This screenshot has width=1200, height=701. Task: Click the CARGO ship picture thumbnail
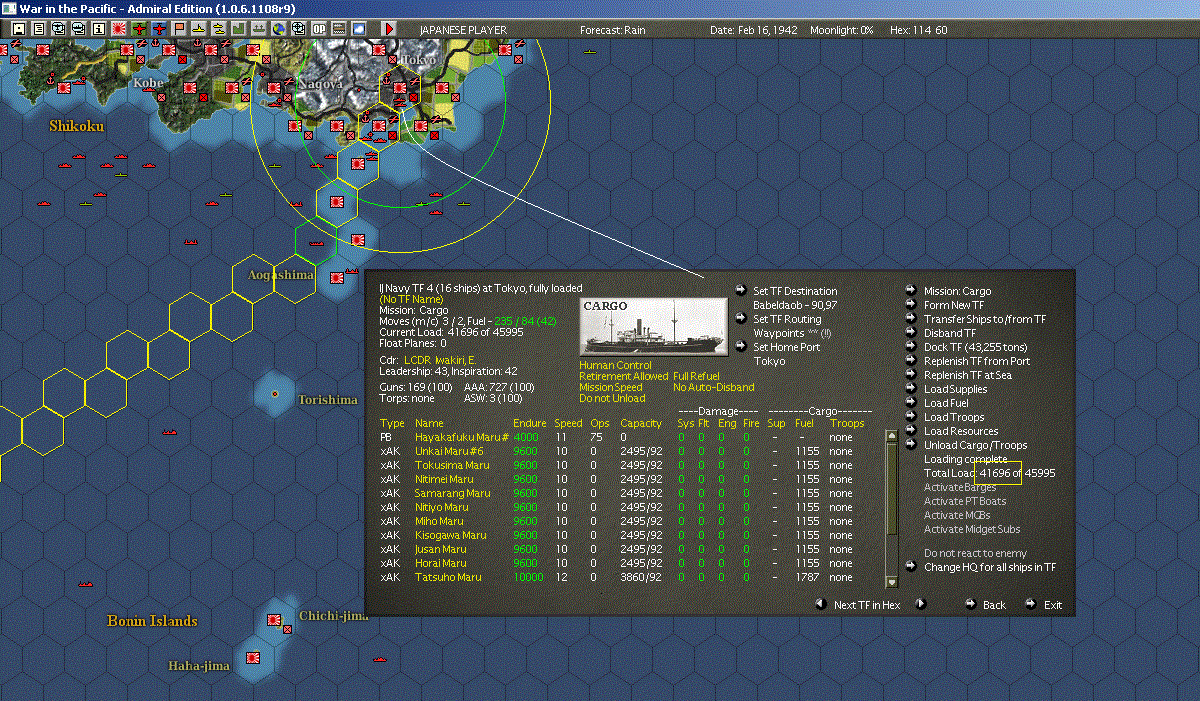(654, 325)
